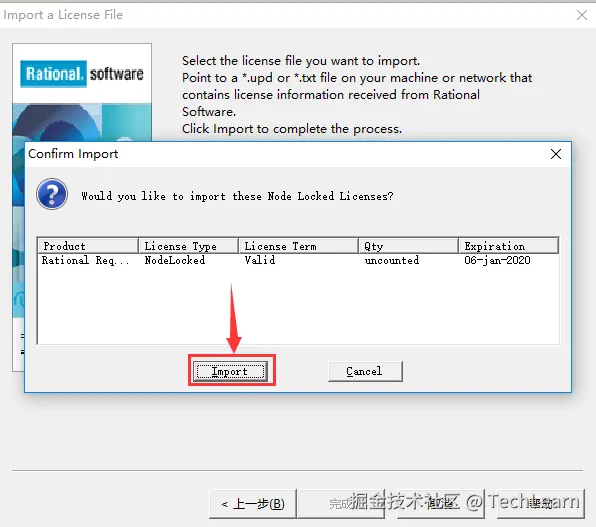
Task: Click the License Term column header
Action: pos(298,246)
